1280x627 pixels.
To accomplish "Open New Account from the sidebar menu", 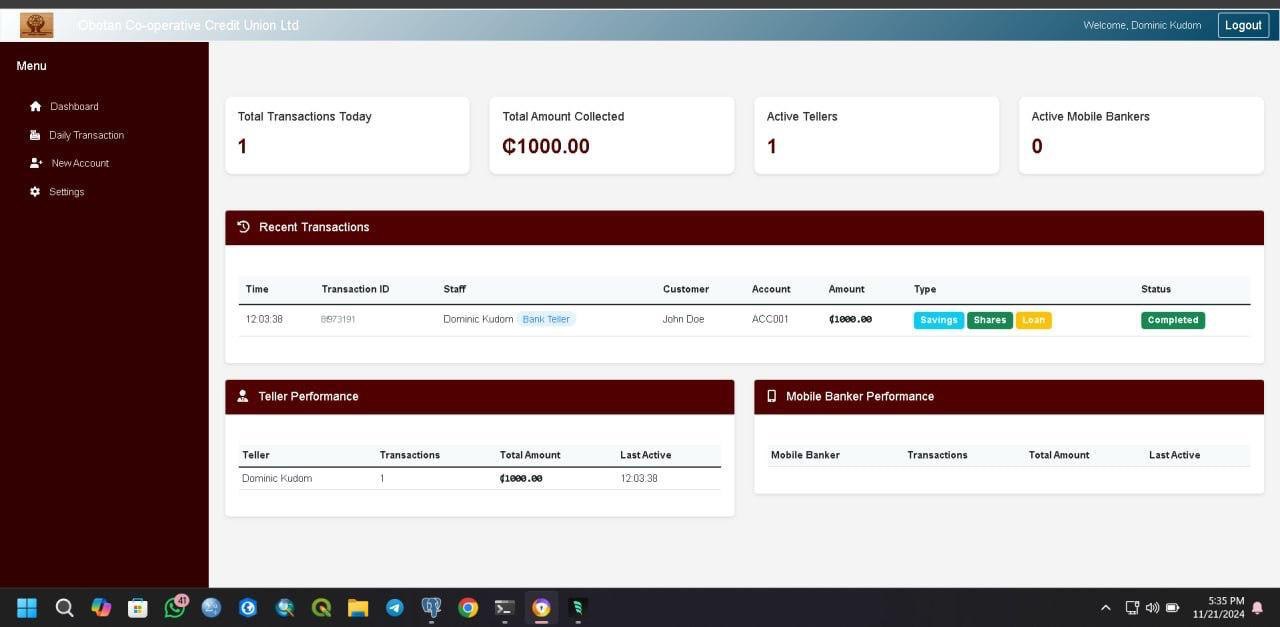I will tap(80, 163).
